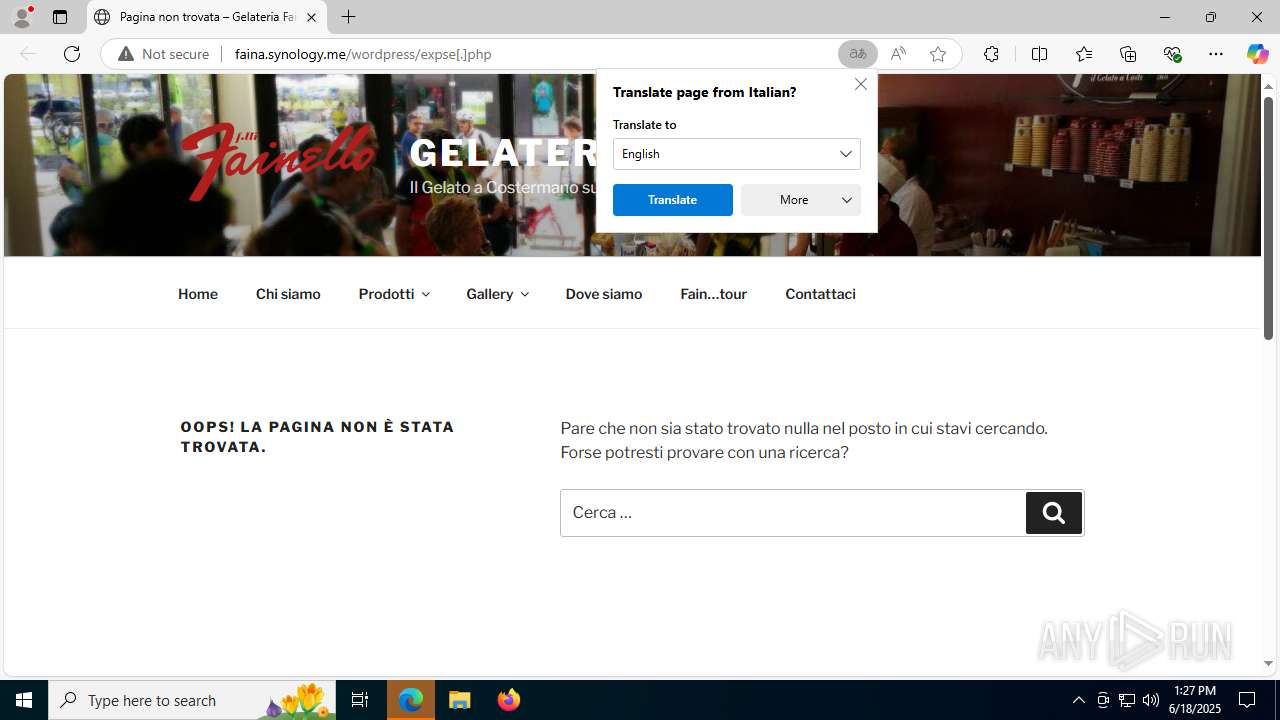
Task: Click the scrollbar down arrow
Action: pos(1268,663)
